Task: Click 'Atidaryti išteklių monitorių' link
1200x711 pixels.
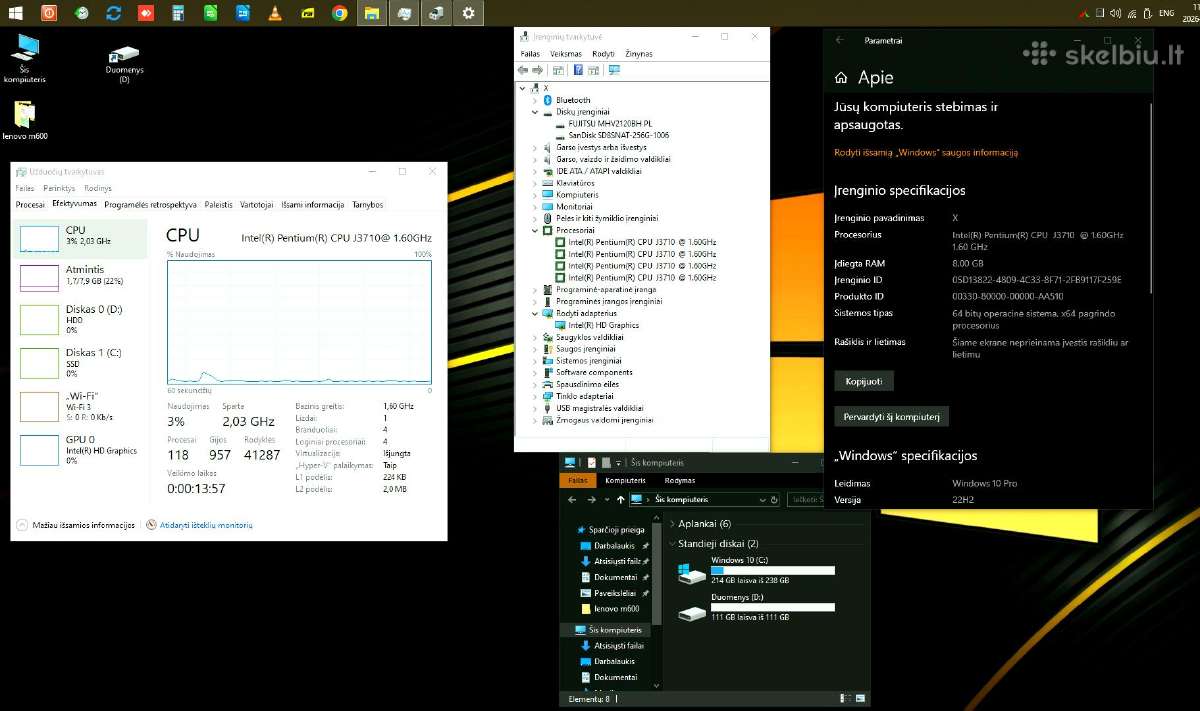Action: (x=199, y=524)
